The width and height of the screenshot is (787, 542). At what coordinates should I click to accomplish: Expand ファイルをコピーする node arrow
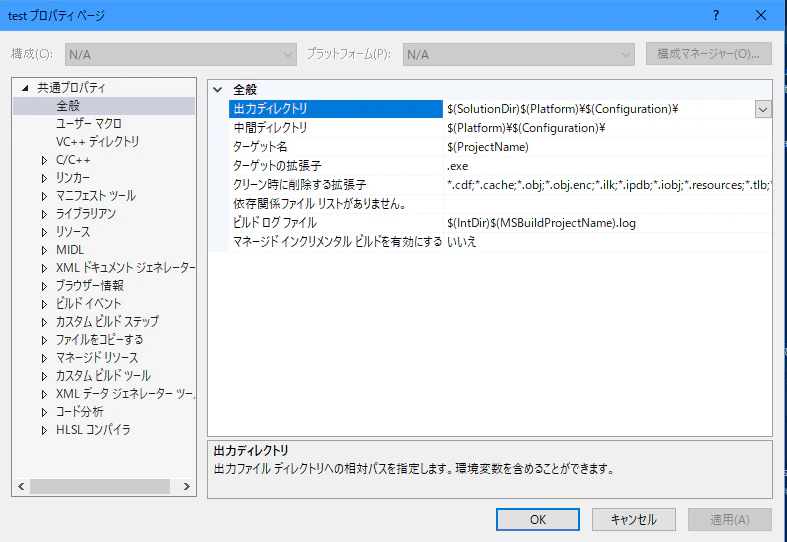(x=45, y=340)
